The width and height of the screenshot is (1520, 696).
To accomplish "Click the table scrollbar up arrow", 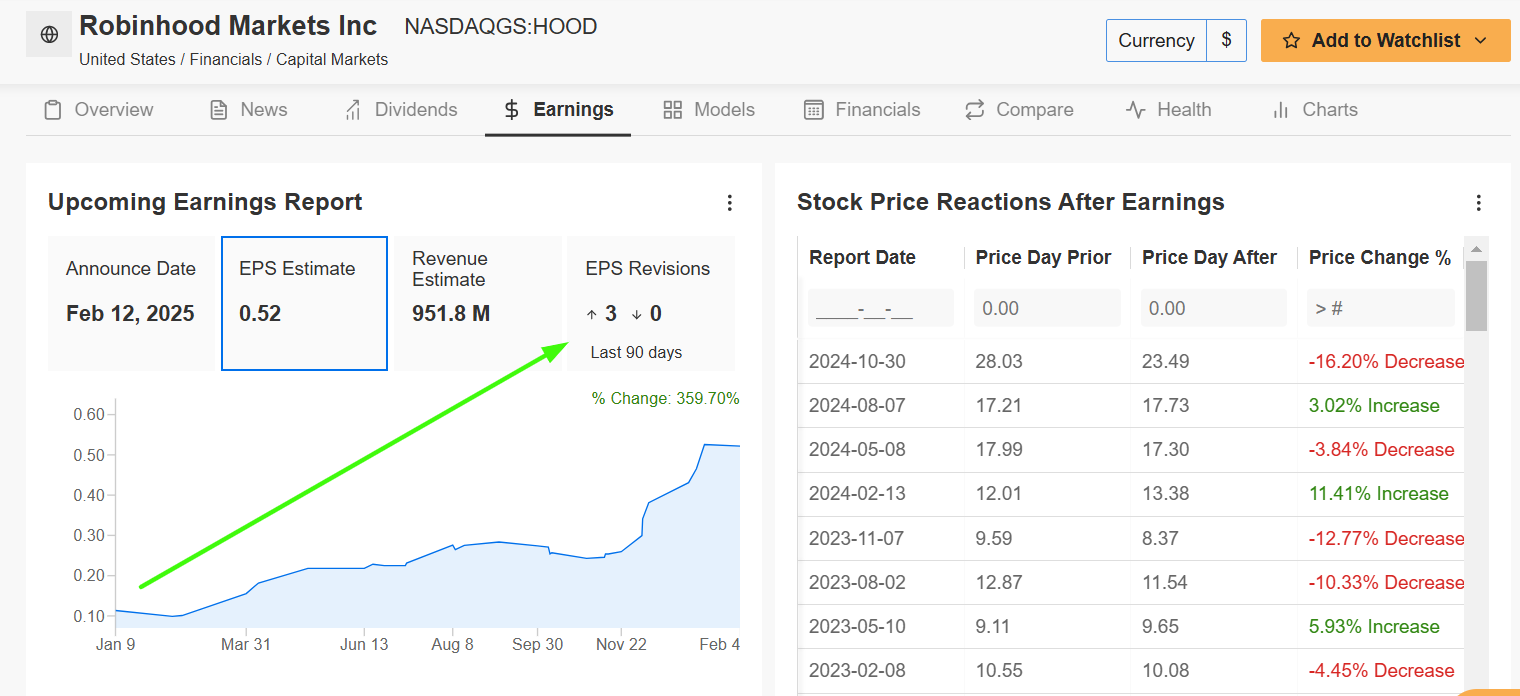I will [x=1475, y=248].
